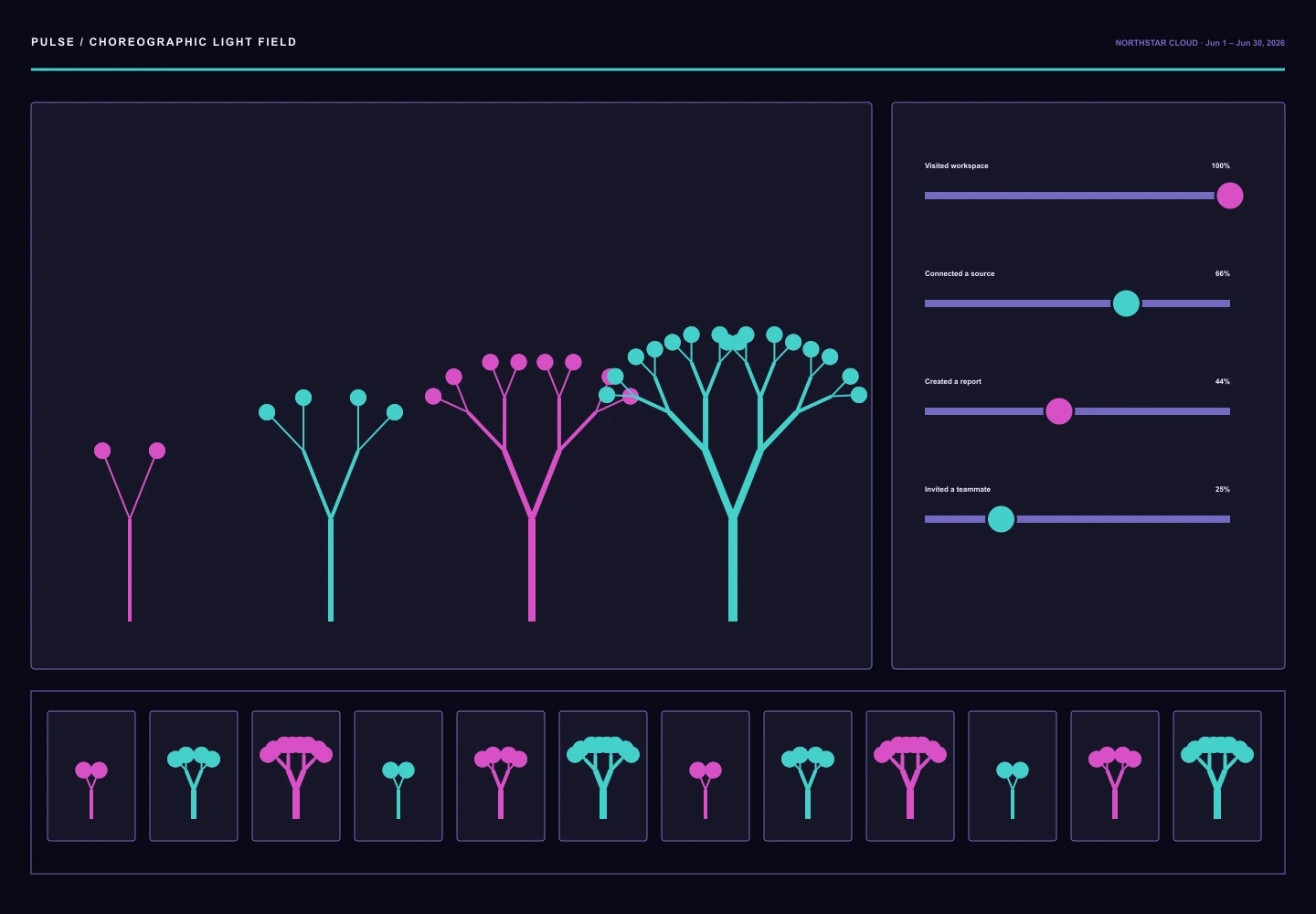The height and width of the screenshot is (914, 1316).
Task: Click the "PULSE / CHOREOGRAPHIC LIGHT FIELD" title
Action: pyautogui.click(x=164, y=42)
